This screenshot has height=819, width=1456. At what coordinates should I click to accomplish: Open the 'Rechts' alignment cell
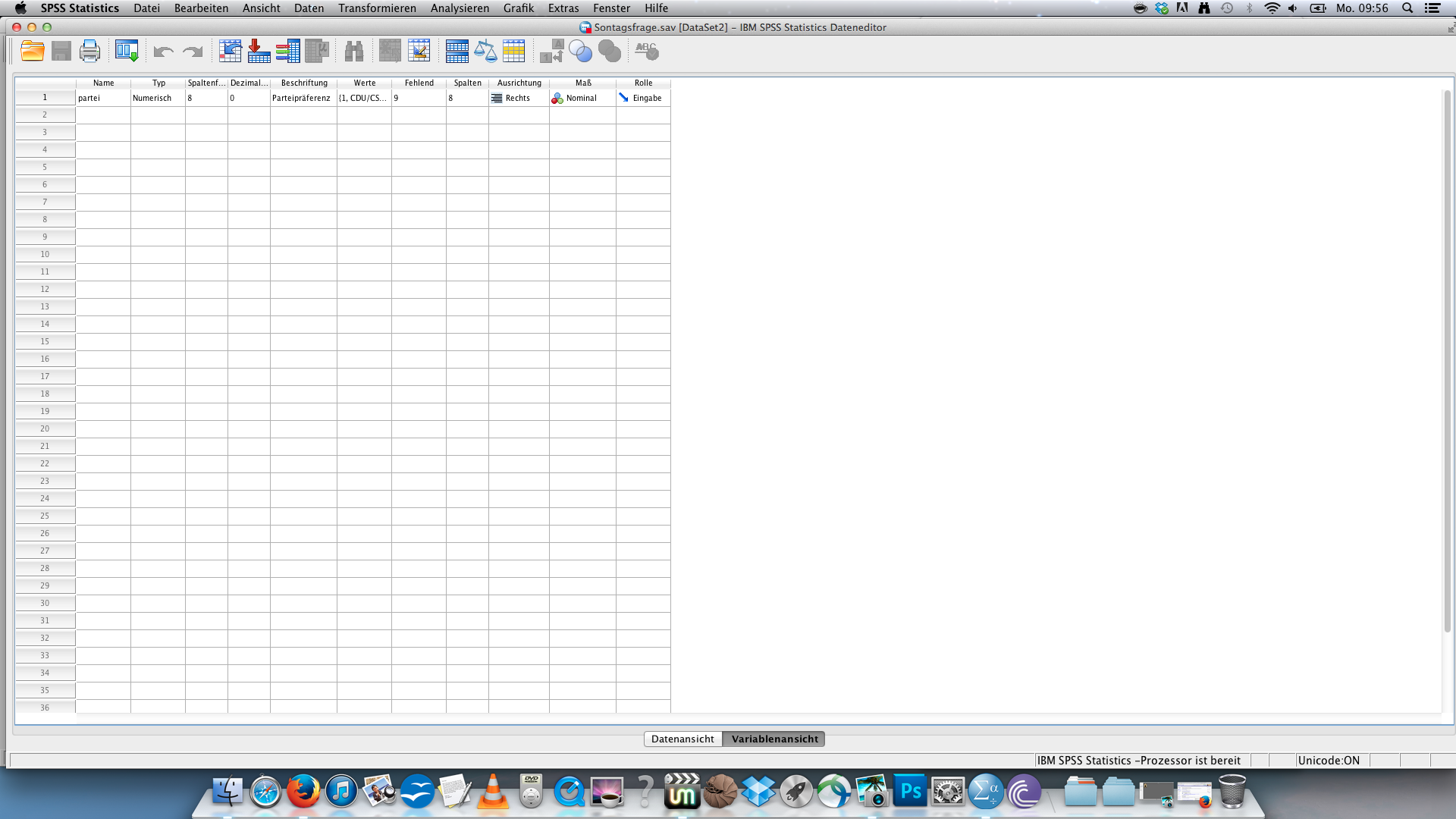[x=519, y=98]
